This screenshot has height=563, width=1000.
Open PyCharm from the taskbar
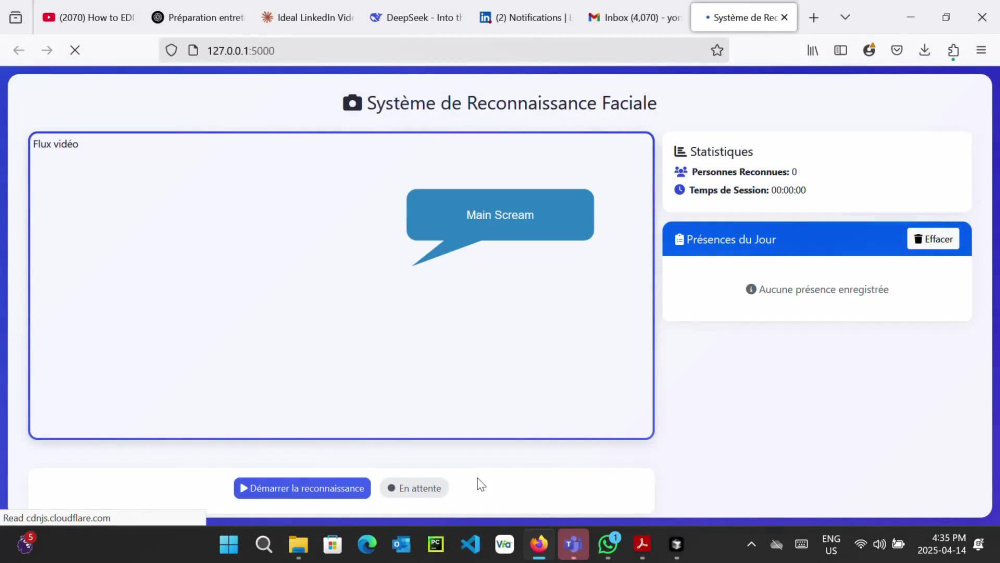click(x=436, y=545)
